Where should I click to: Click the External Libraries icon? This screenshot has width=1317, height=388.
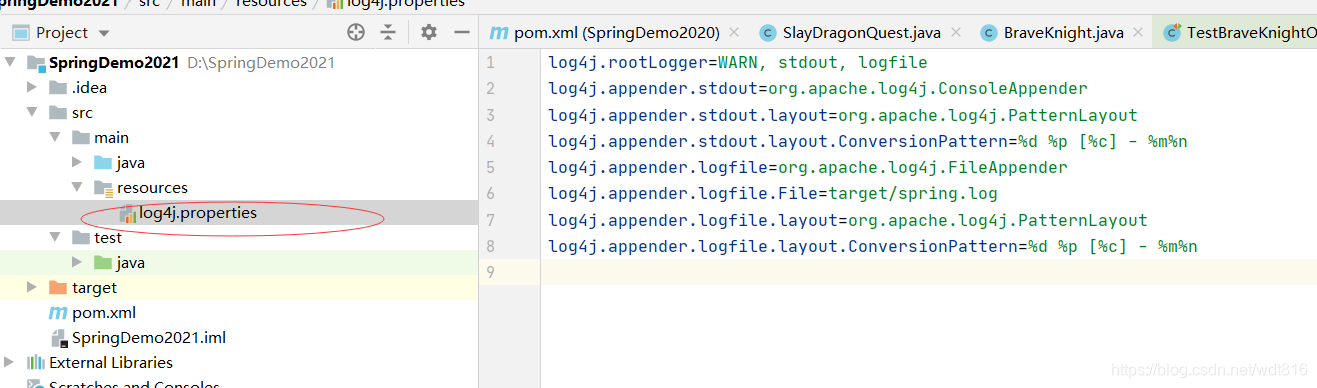click(x=35, y=363)
